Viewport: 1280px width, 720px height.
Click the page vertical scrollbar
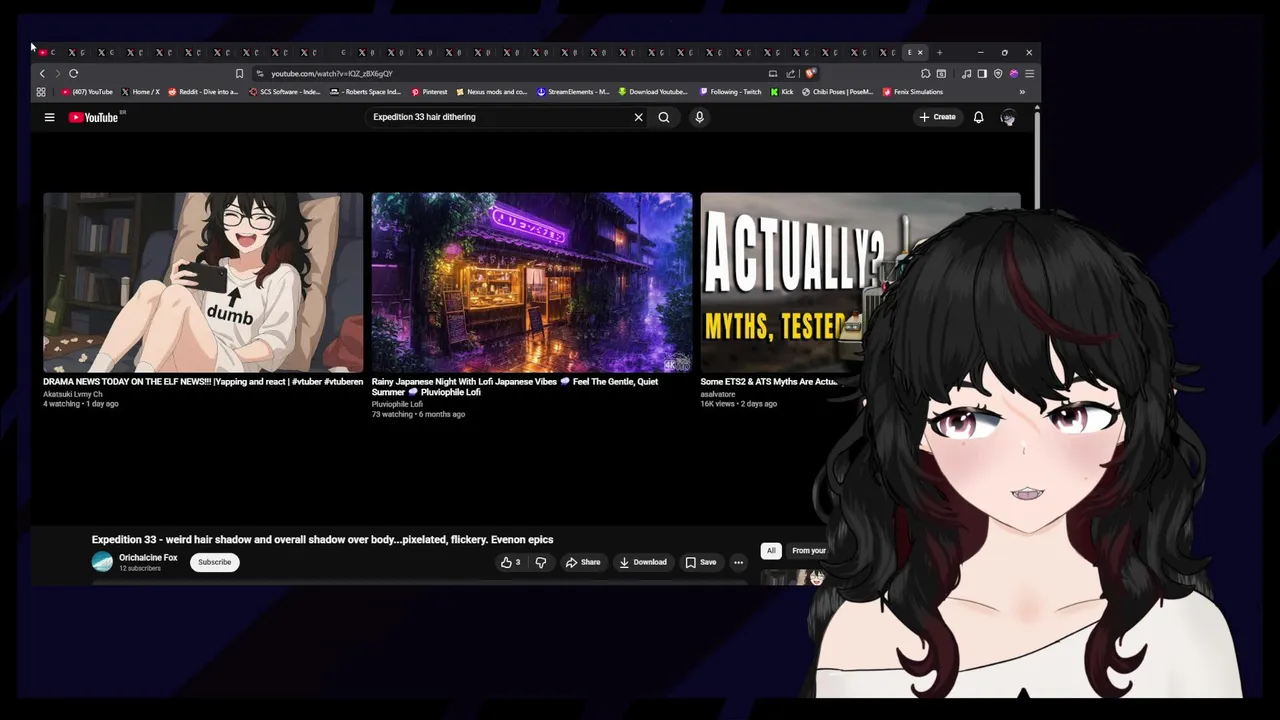click(1037, 160)
